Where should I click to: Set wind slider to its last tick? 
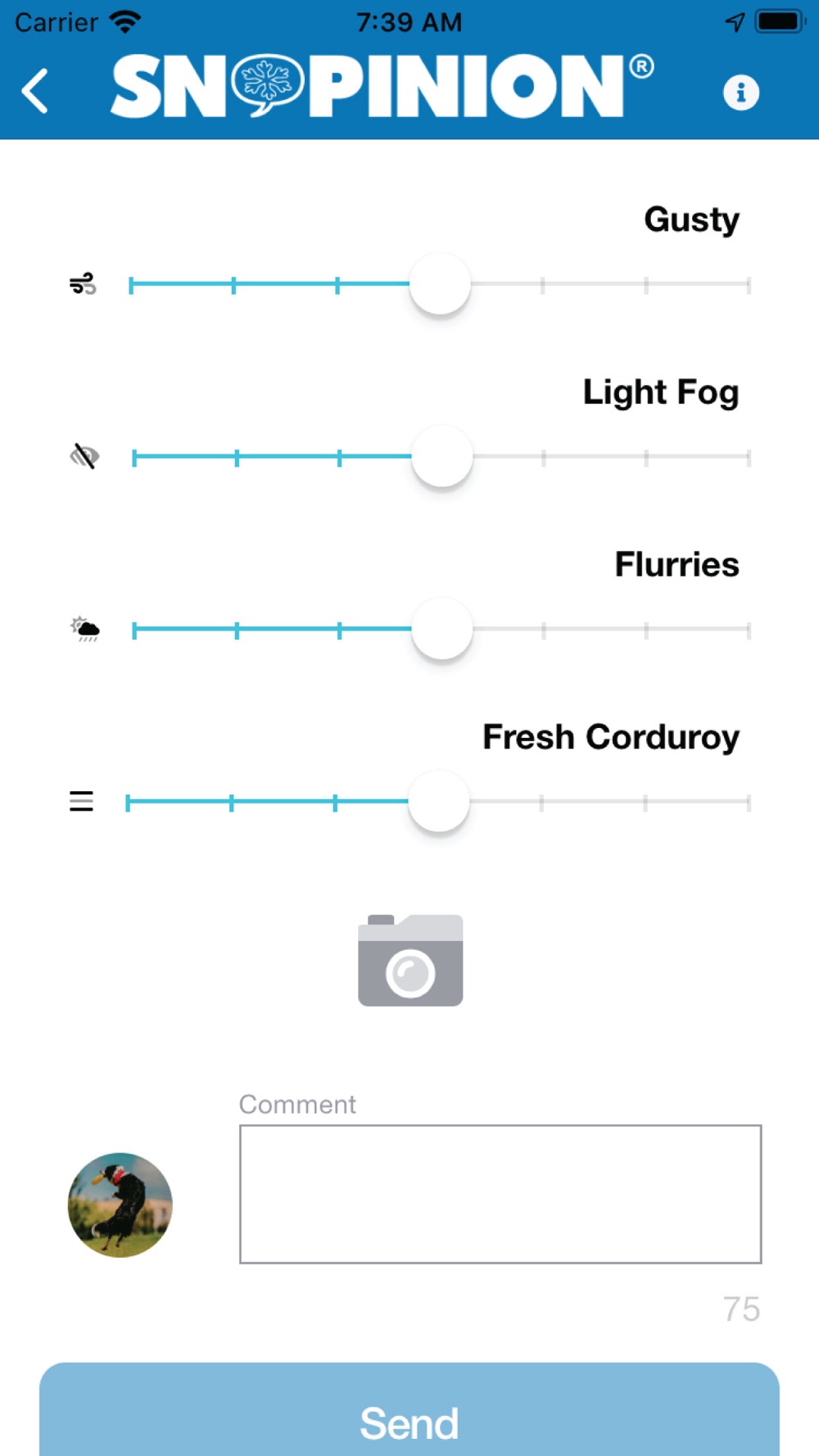tap(749, 285)
